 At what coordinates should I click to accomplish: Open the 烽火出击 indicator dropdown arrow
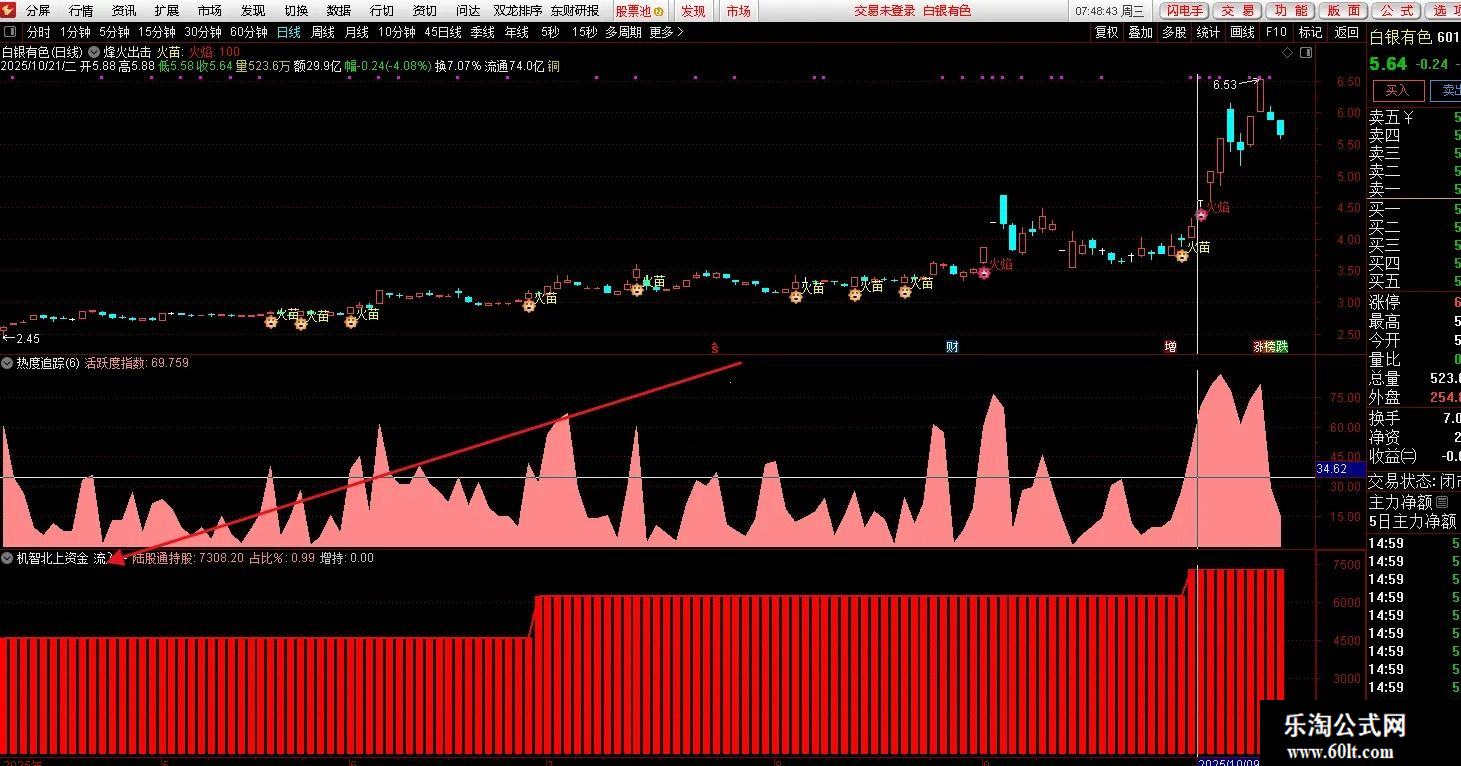click(94, 51)
